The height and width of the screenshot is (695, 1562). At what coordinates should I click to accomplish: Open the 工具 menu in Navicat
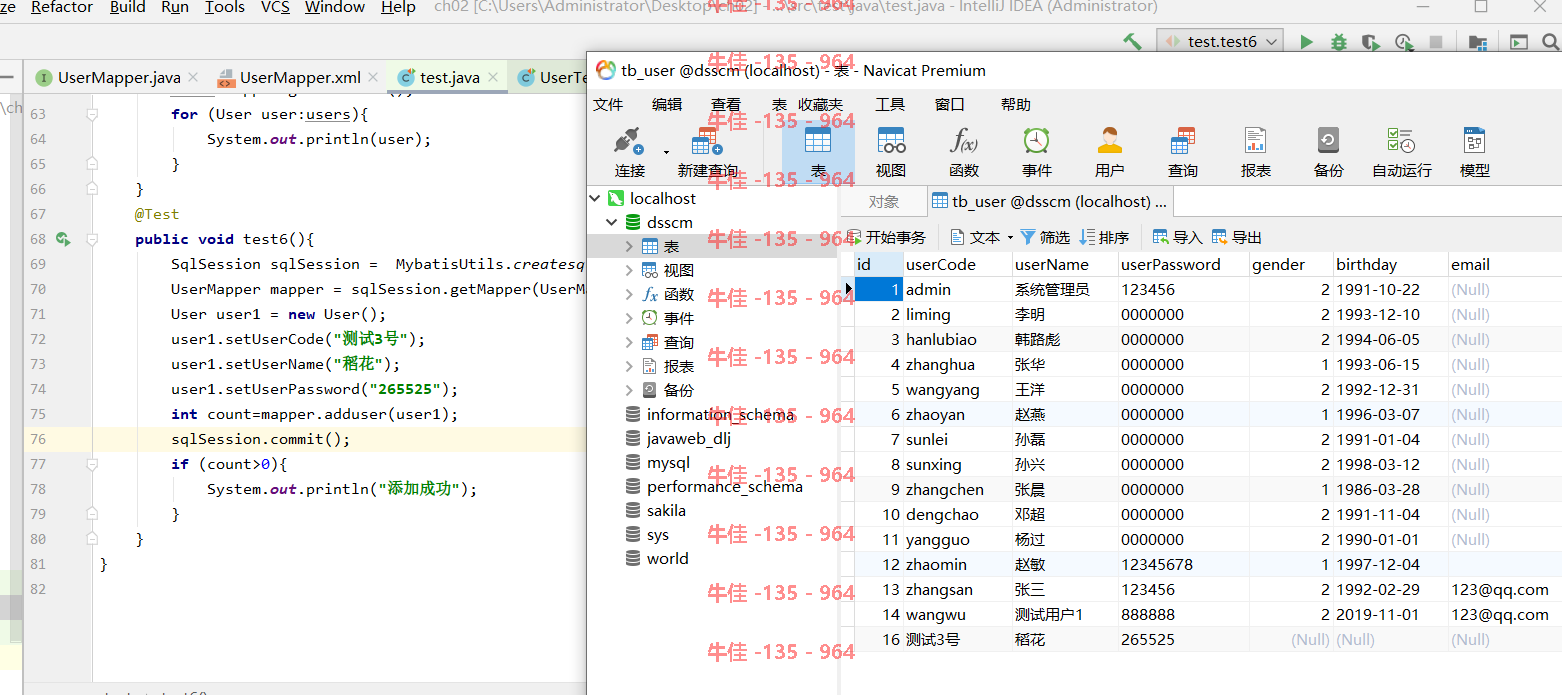point(890,104)
